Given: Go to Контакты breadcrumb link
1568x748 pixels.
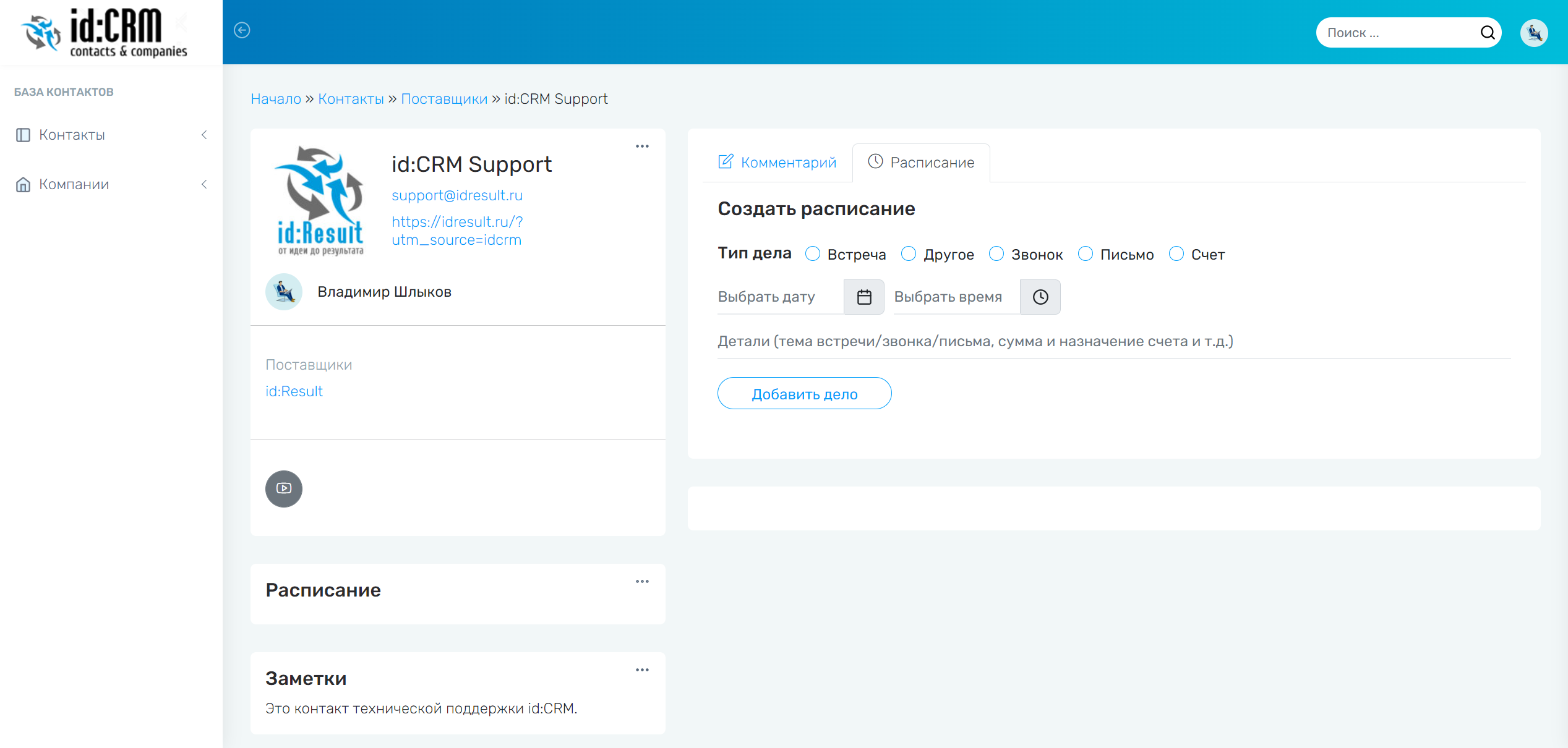Looking at the screenshot, I should pos(351,99).
